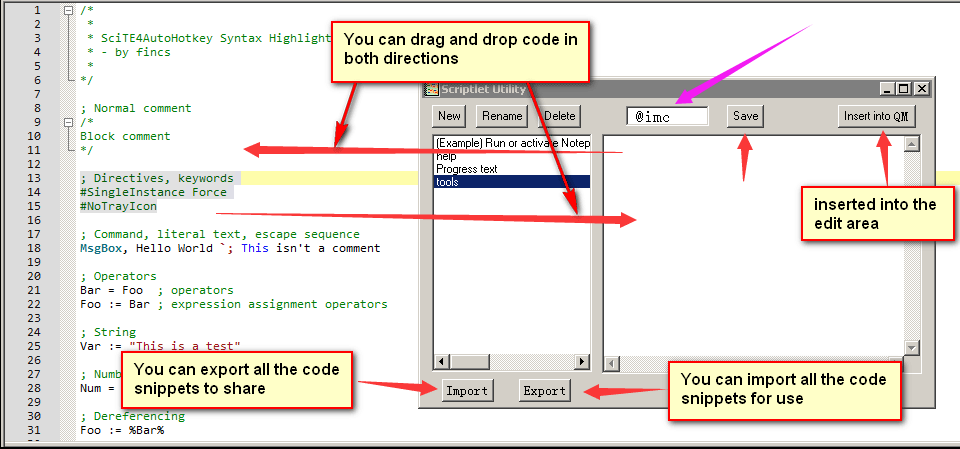This screenshot has height=449, width=960.
Task: Click 'Foo := Bar' on line 22
Action: [114, 304]
